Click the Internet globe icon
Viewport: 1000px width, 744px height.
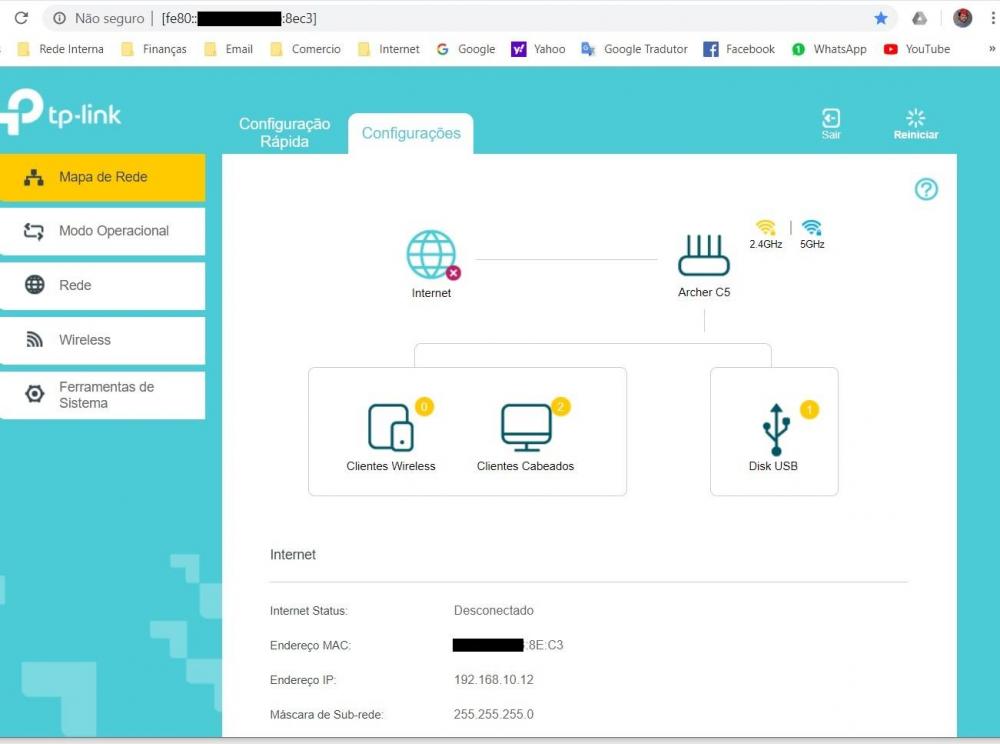[x=431, y=255]
